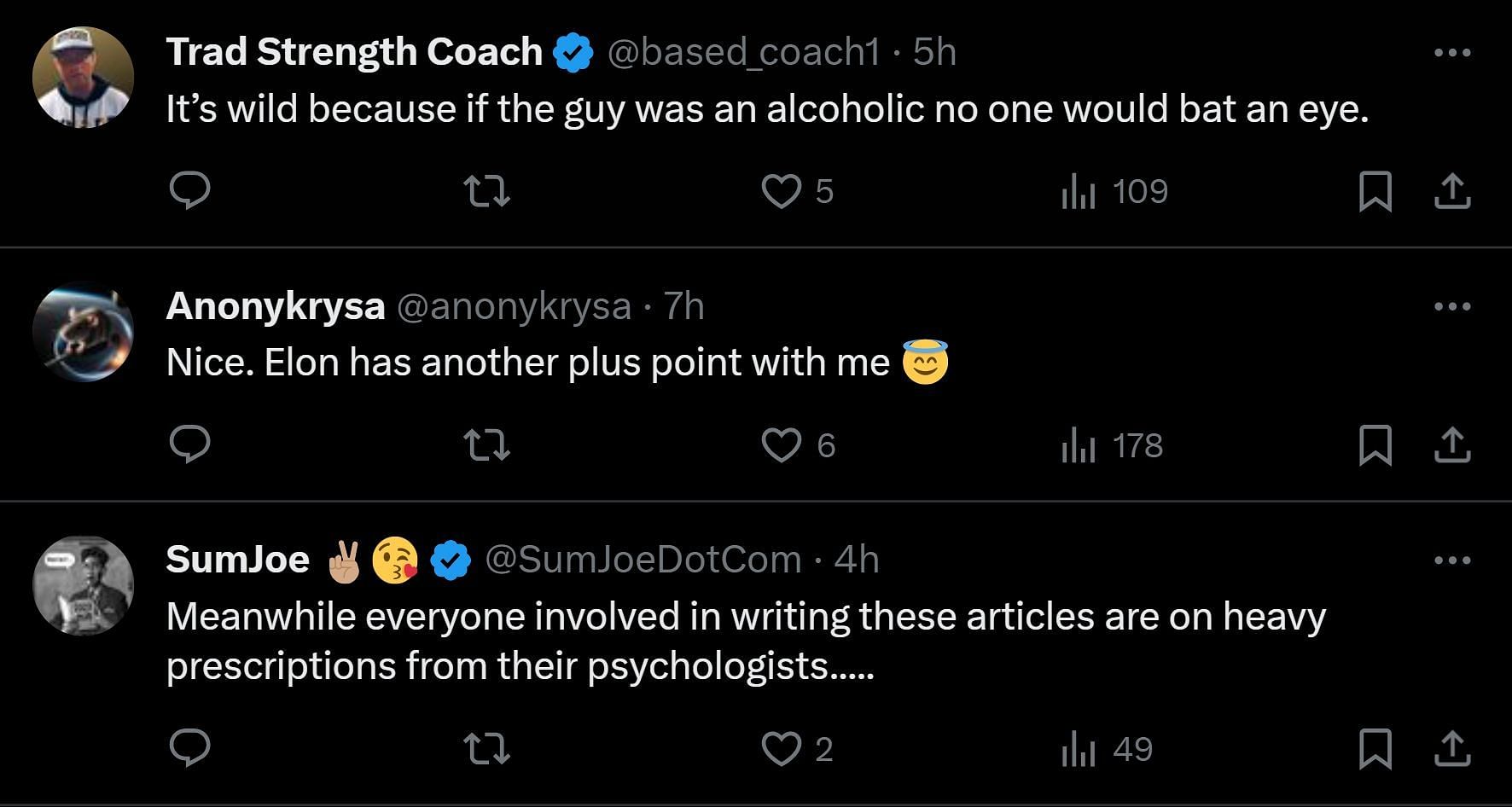
Task: Bookmark SumJoe's tweet
Action: (1375, 749)
